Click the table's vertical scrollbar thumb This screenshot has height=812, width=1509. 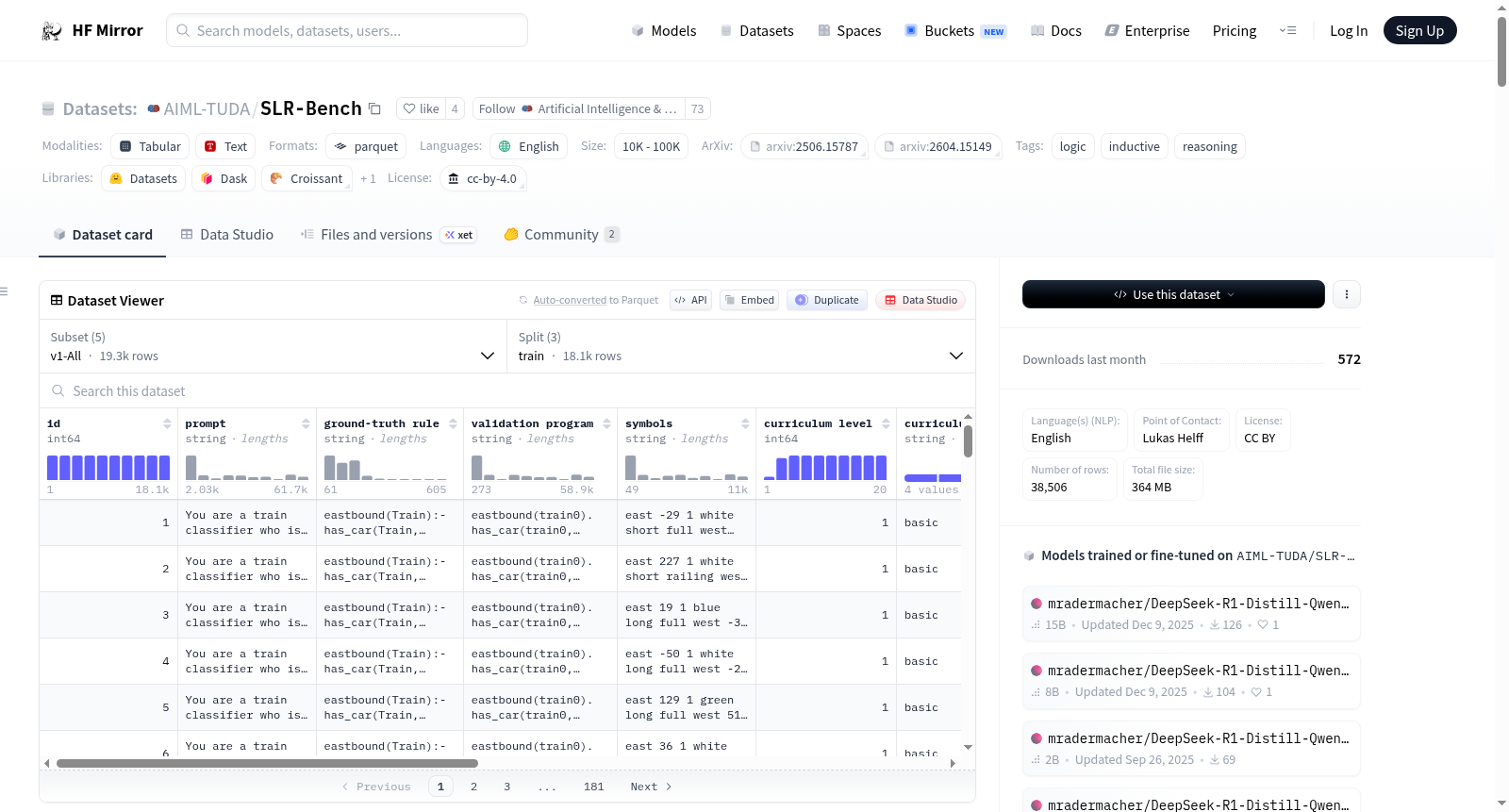click(968, 441)
